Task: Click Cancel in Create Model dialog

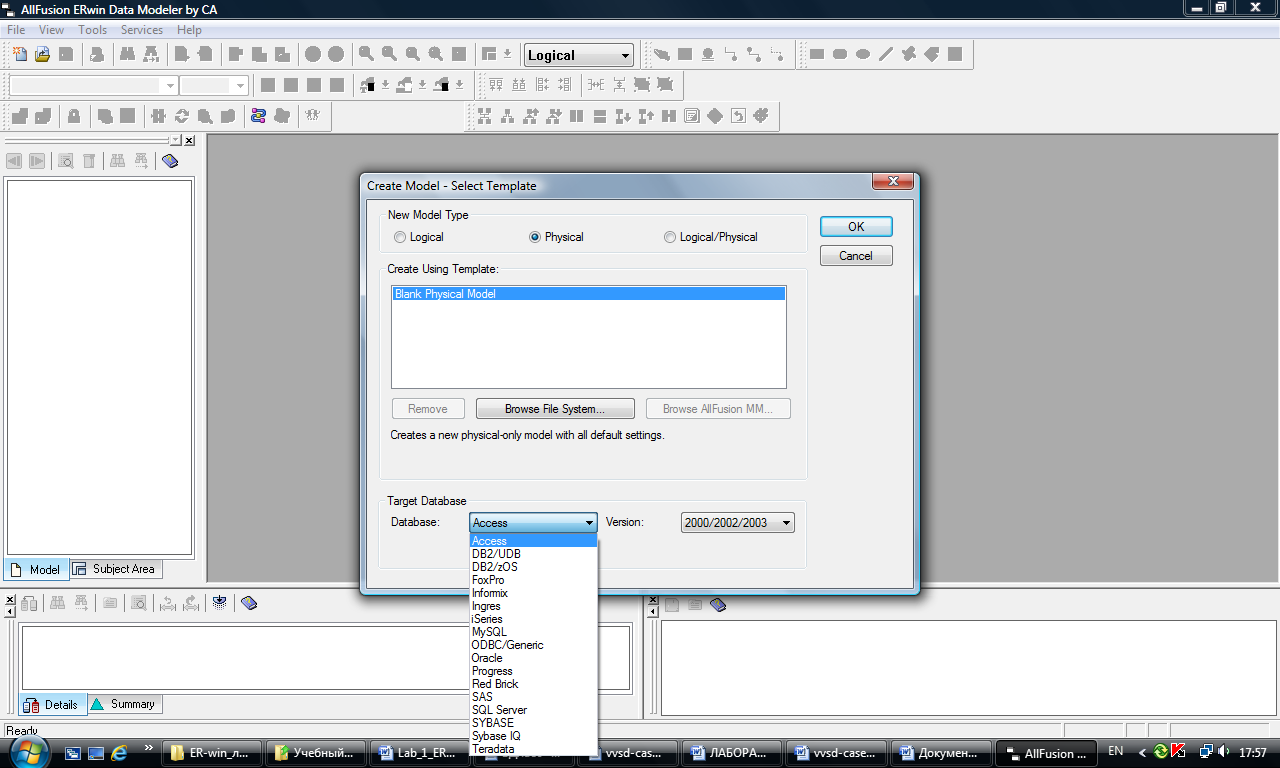Action: click(856, 256)
